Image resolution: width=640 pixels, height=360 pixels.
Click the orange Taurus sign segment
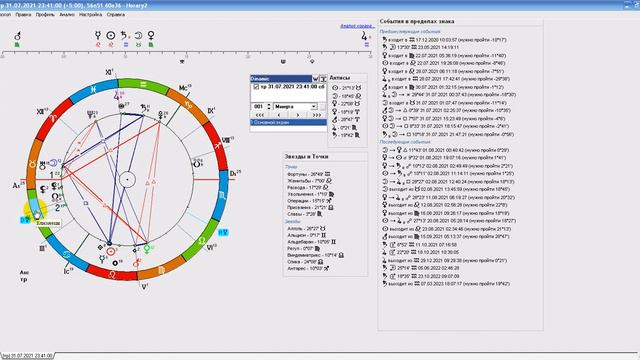(33, 164)
